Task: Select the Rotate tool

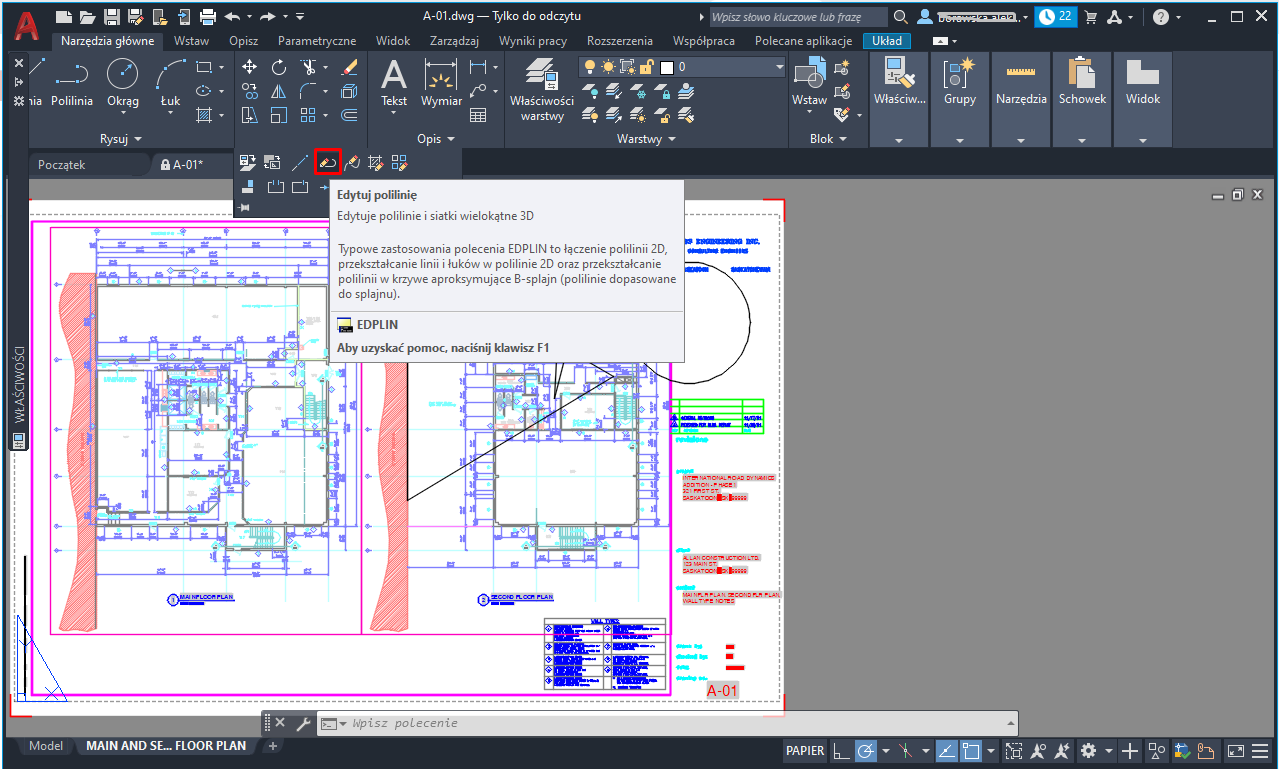Action: [x=279, y=67]
